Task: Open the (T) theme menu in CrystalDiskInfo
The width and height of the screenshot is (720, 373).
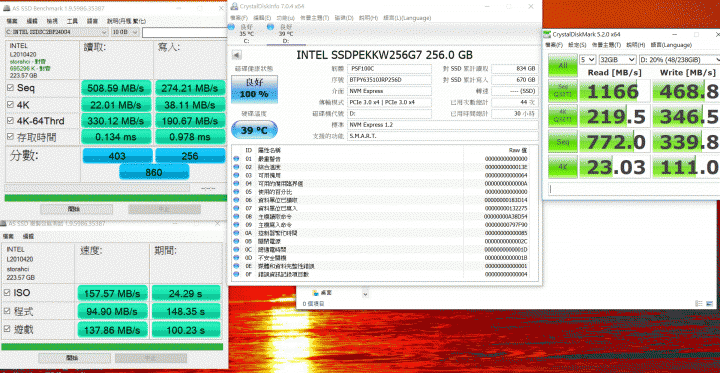Action: point(314,18)
